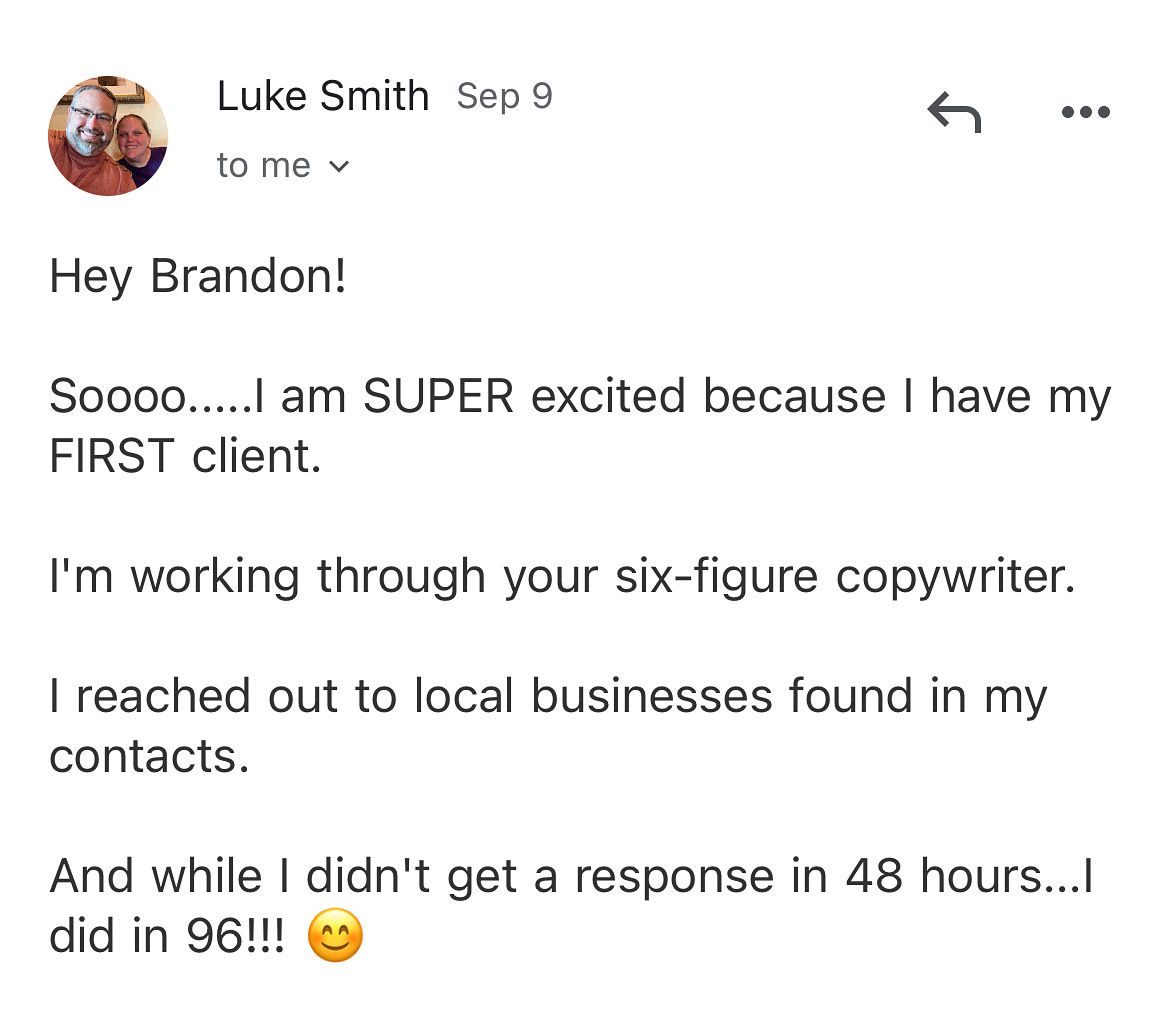Viewport: 1170px width, 1018px height.
Task: Click the word "response" in the last paragraph
Action: (674, 878)
